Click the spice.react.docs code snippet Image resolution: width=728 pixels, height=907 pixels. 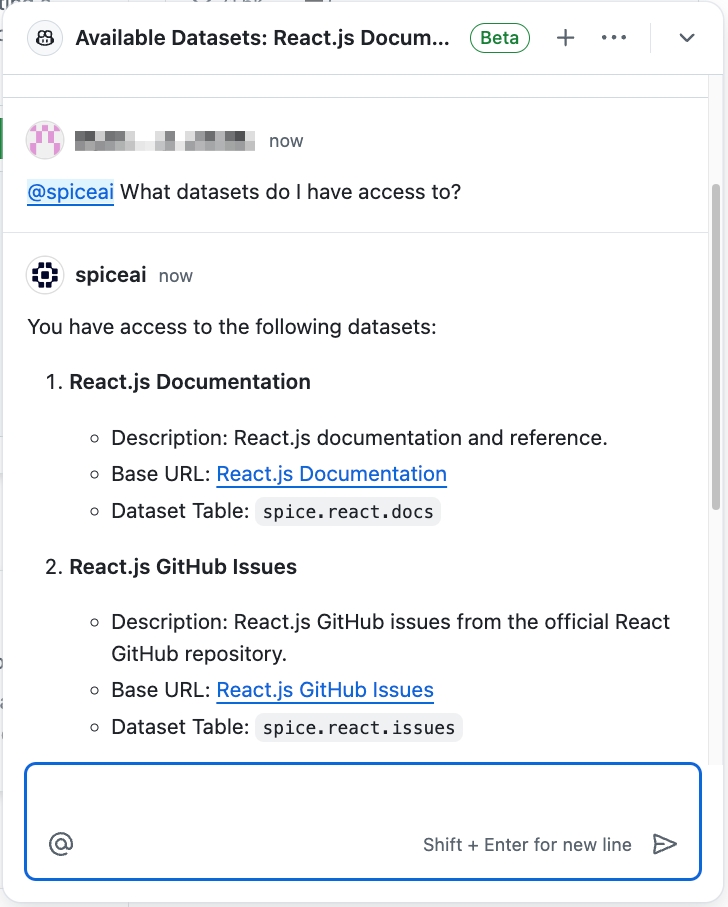pyautogui.click(x=348, y=512)
